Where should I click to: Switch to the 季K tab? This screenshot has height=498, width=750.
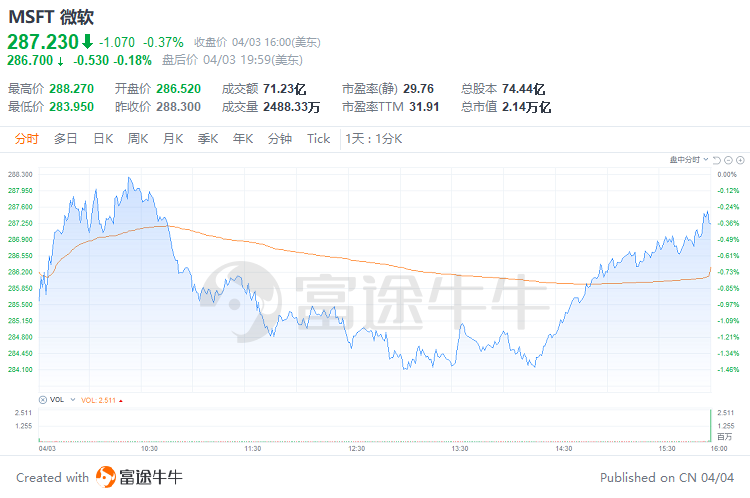tap(208, 139)
